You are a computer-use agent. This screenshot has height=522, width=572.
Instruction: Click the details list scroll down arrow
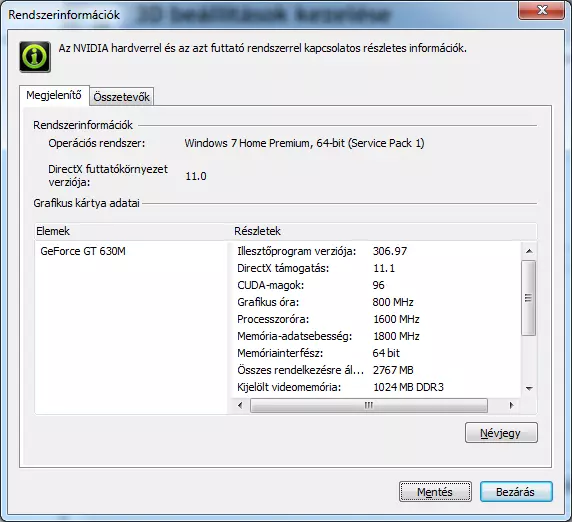tap(529, 388)
